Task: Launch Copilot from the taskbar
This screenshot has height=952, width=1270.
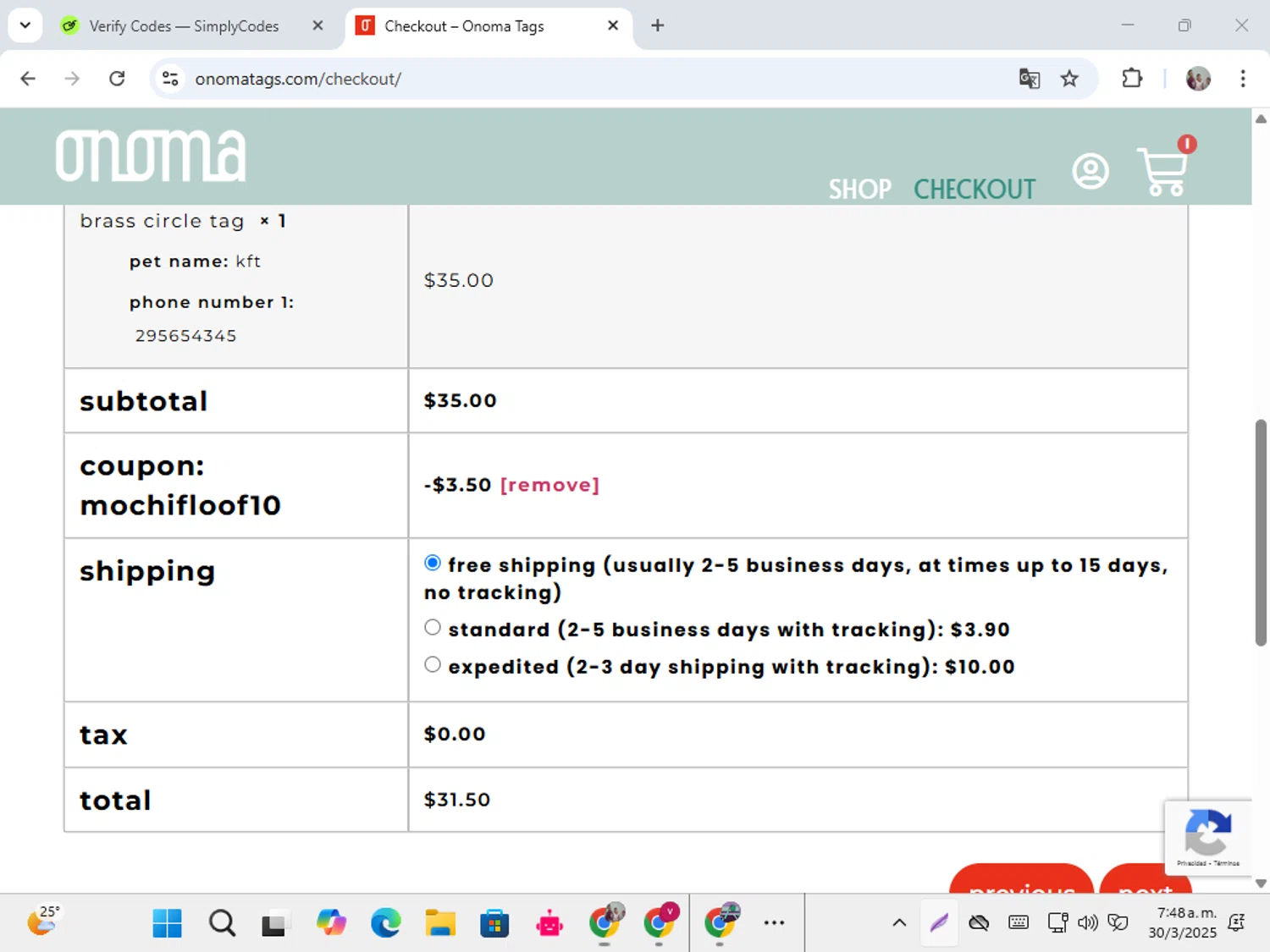Action: (x=331, y=923)
